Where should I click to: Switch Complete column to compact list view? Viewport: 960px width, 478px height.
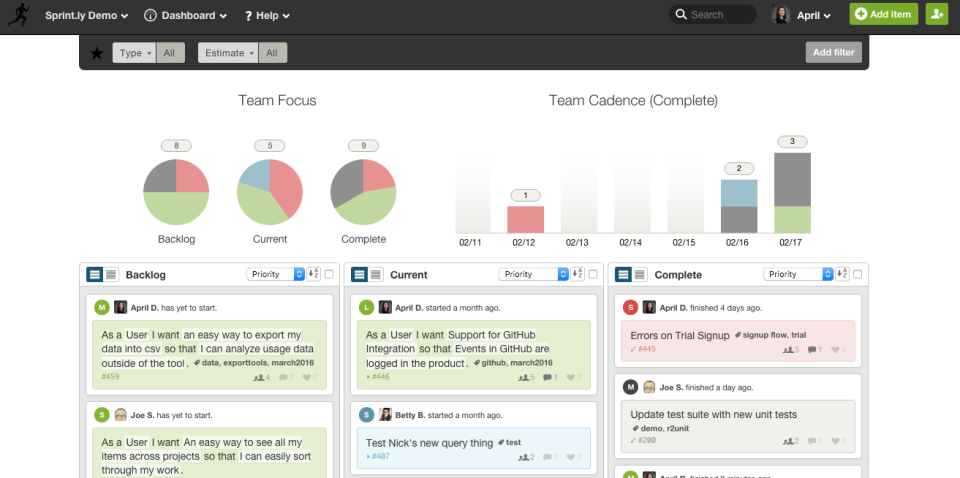640,274
